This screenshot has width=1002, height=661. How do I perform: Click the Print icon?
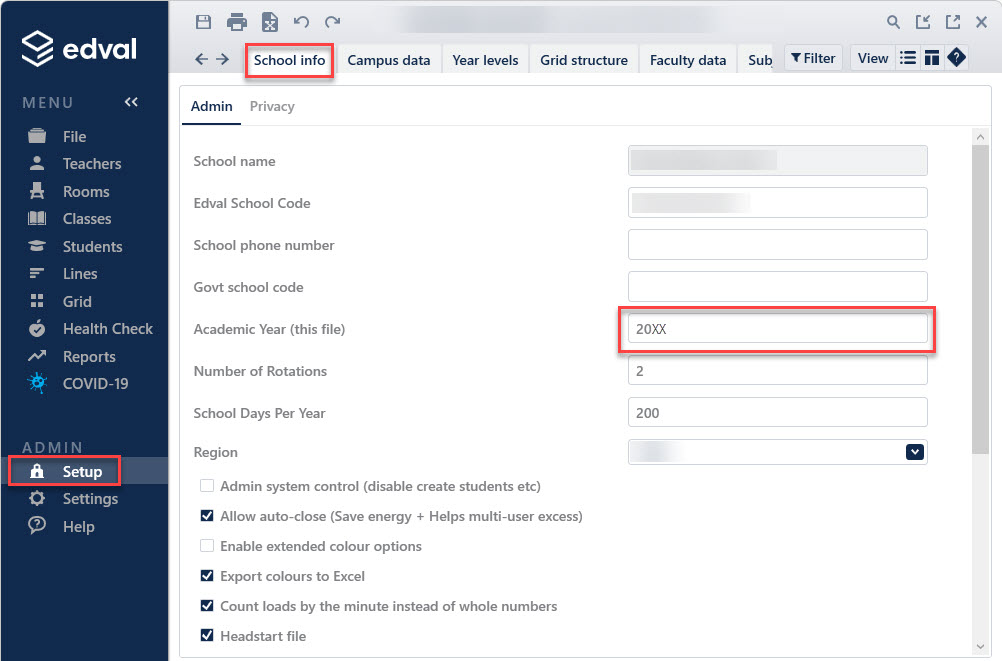click(x=236, y=22)
